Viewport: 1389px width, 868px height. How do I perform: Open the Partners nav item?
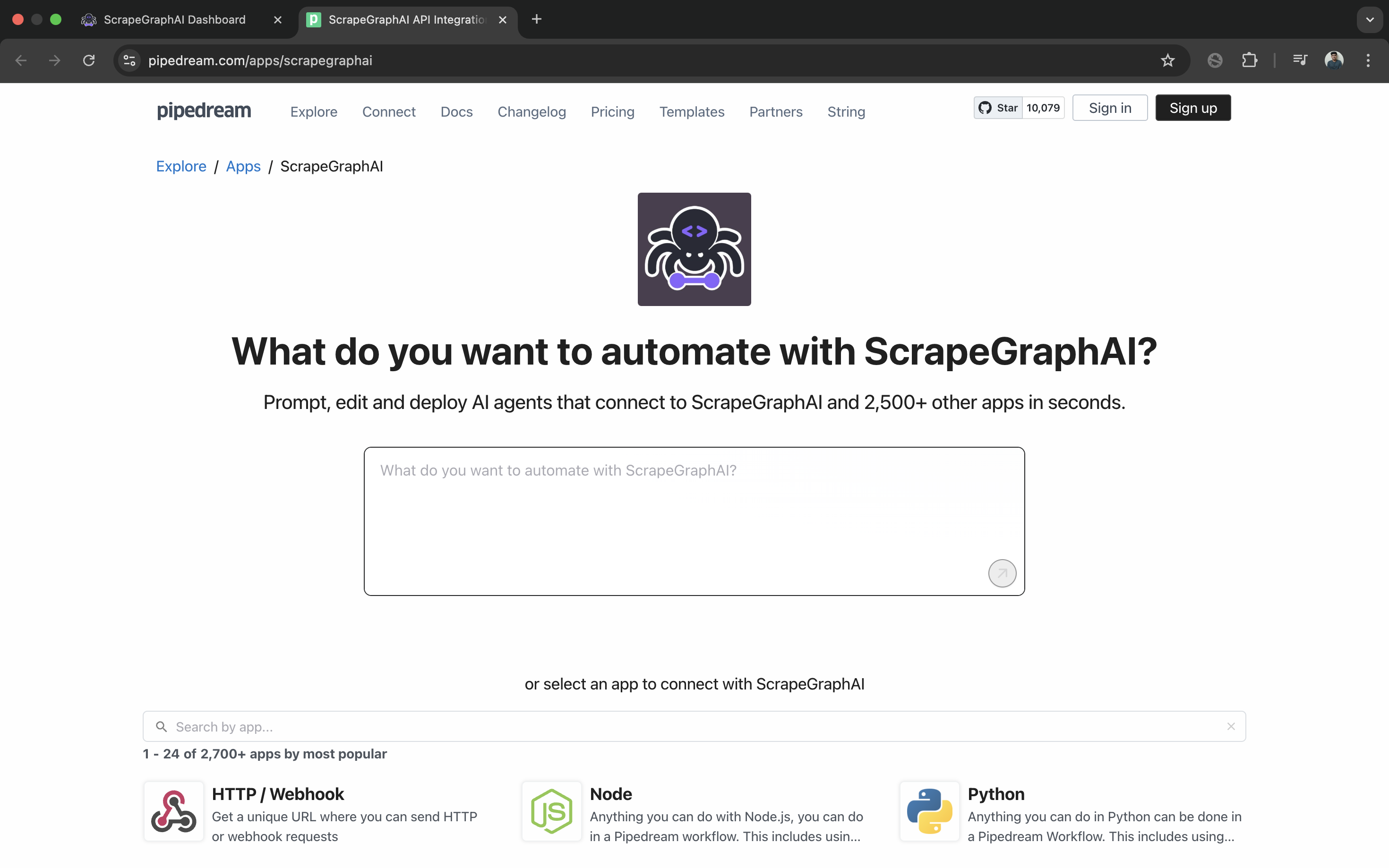[776, 111]
